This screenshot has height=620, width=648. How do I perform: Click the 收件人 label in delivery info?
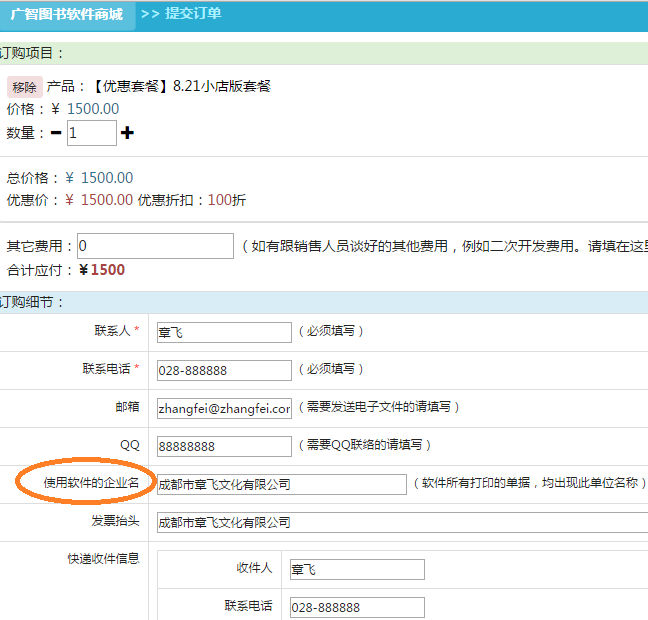(x=254, y=568)
